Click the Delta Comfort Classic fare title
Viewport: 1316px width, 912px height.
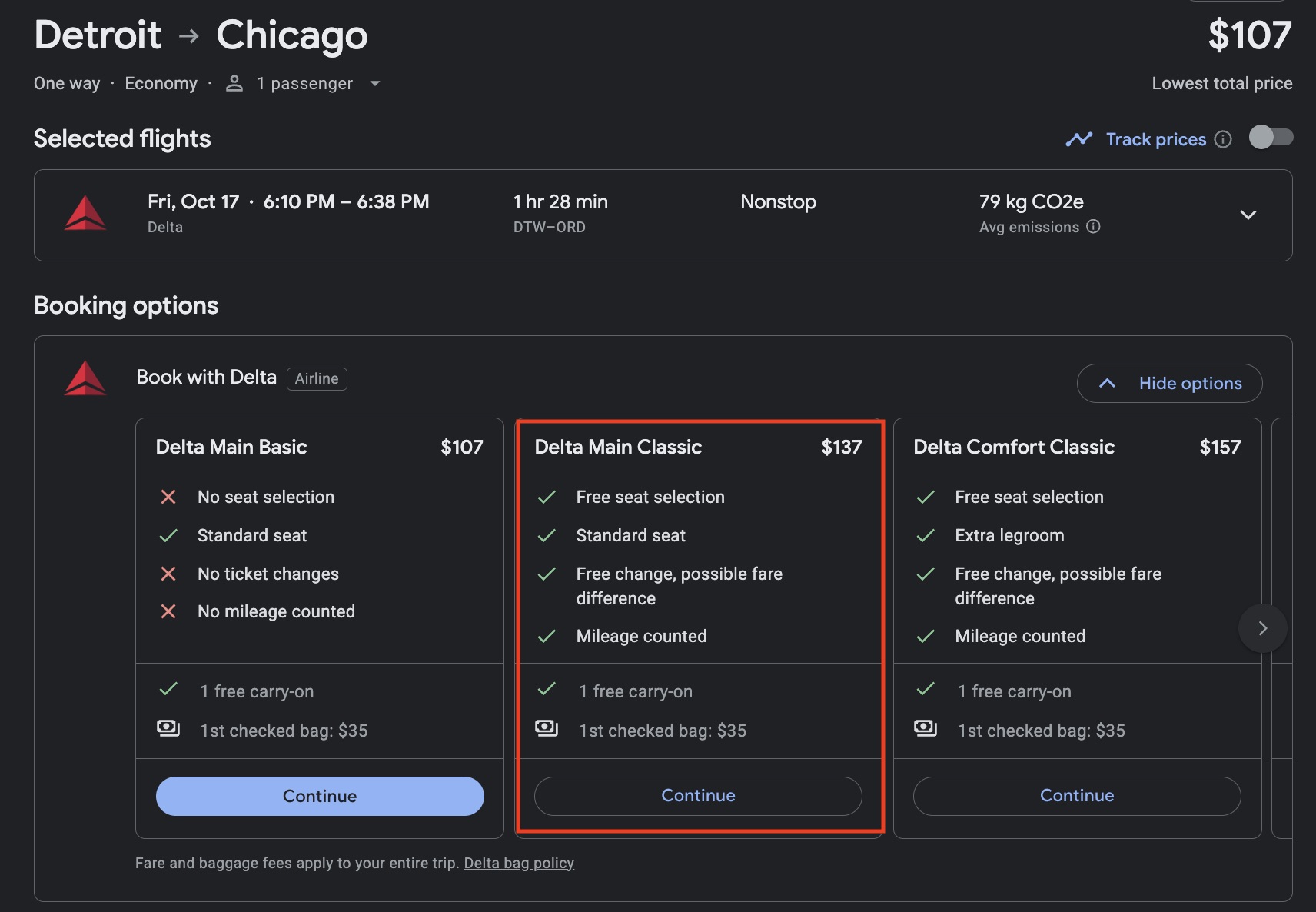coord(1014,447)
